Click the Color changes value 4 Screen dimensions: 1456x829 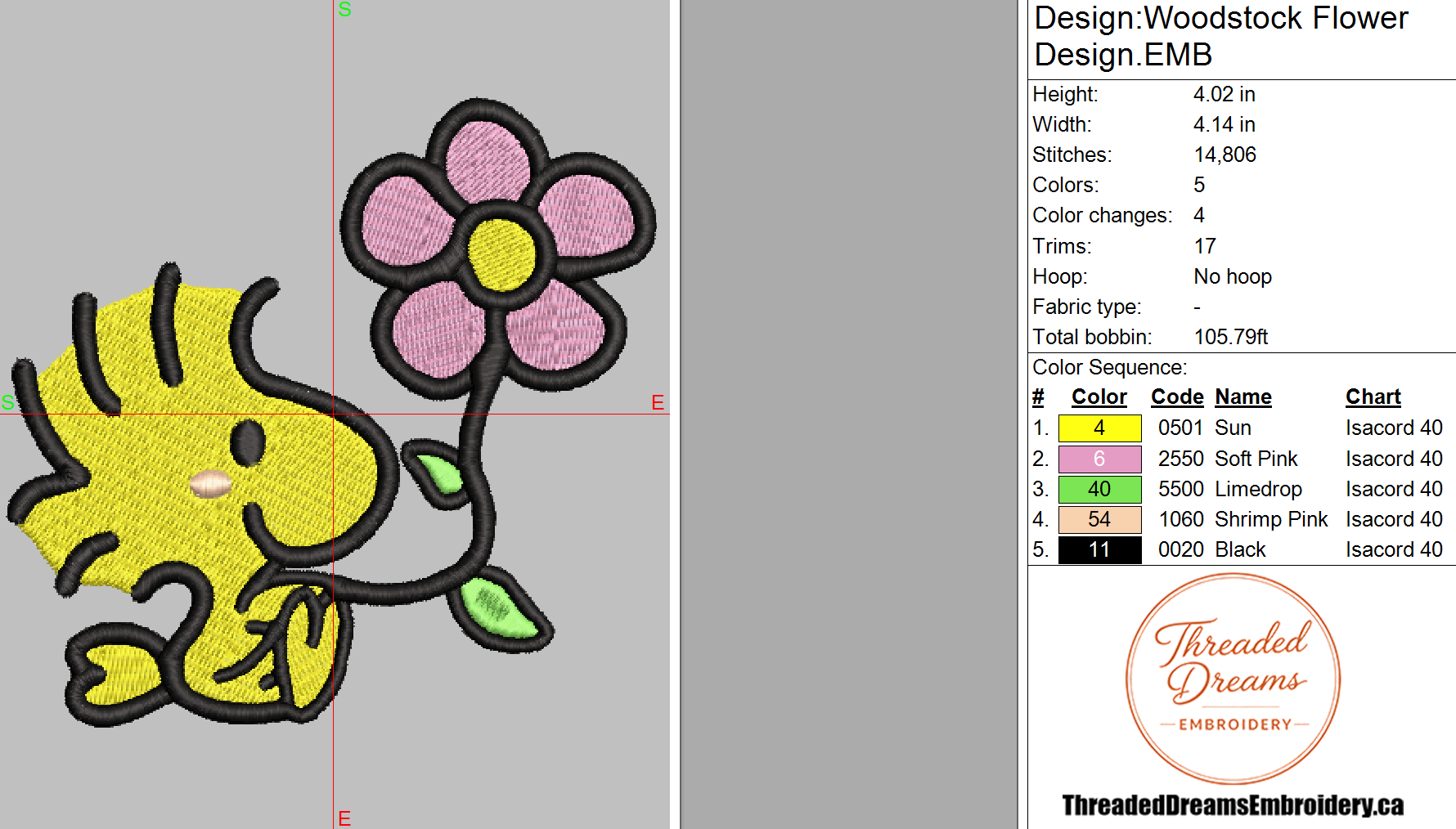click(x=1199, y=215)
